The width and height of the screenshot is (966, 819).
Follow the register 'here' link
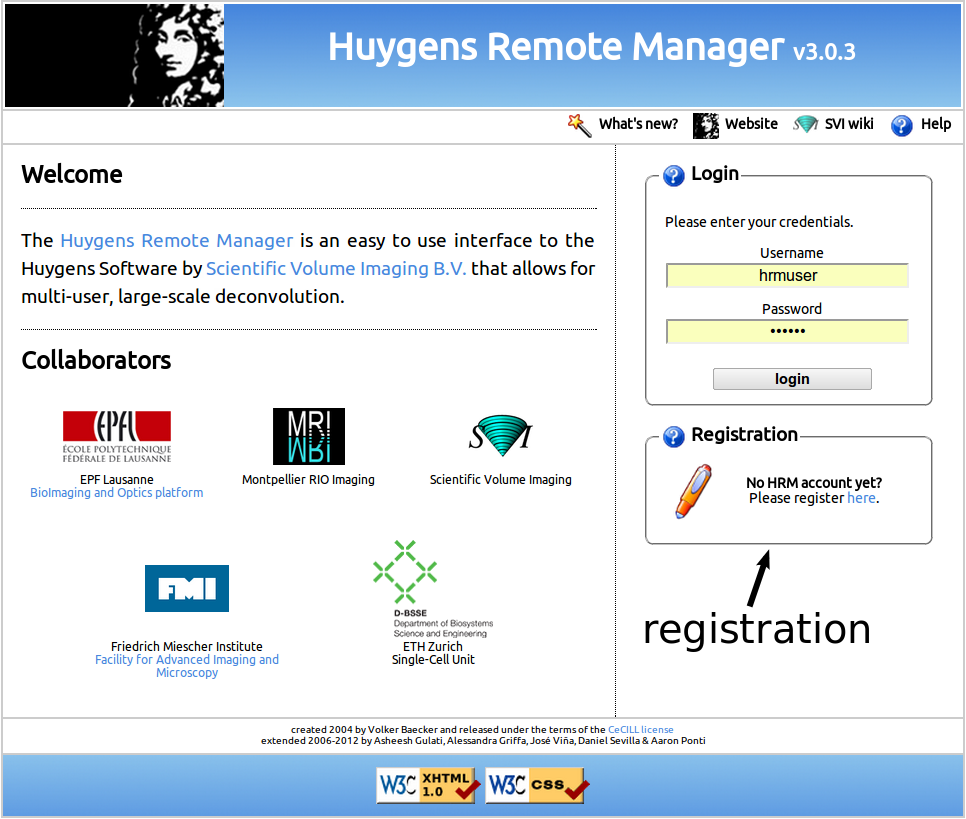[x=861, y=498]
